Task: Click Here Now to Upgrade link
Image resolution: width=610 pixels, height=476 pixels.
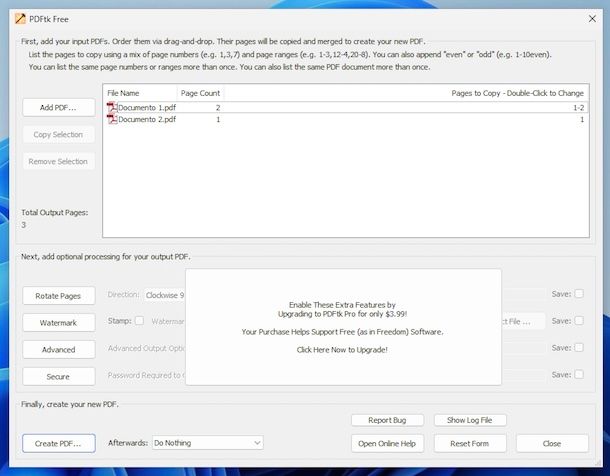Action: point(342,350)
